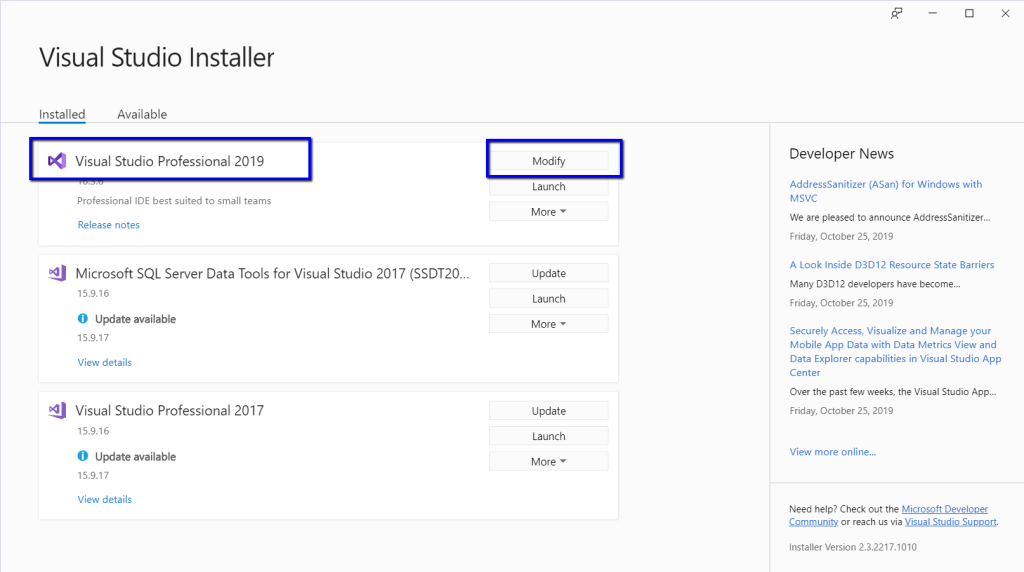The image size is (1024, 572).
Task: Click the SSDT update available info icon
Action: click(83, 319)
